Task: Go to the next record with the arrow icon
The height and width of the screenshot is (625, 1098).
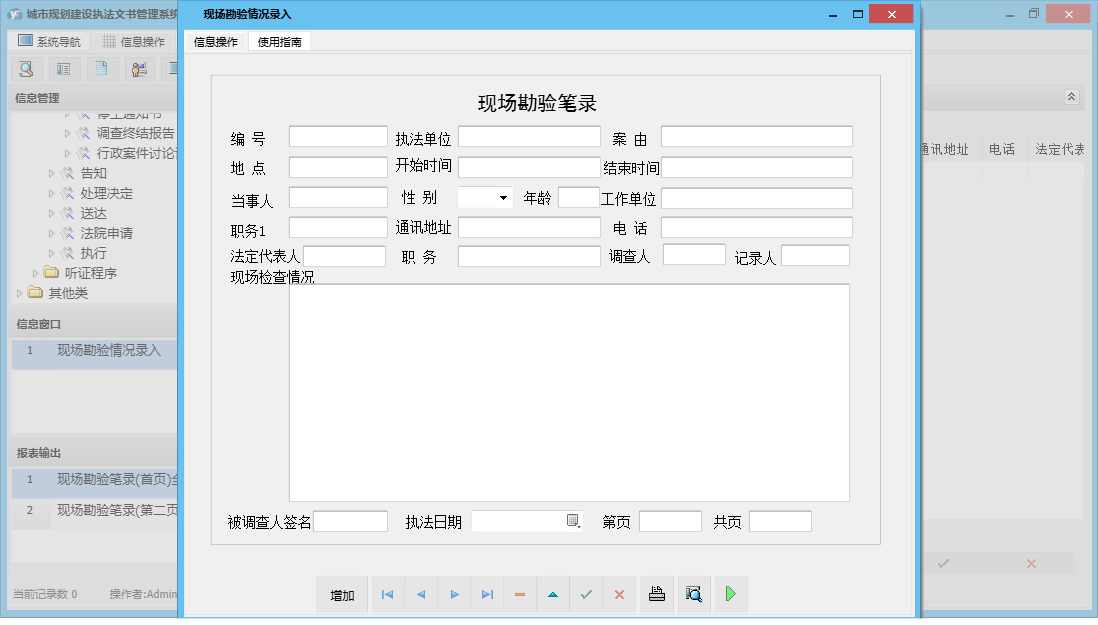Action: point(454,594)
